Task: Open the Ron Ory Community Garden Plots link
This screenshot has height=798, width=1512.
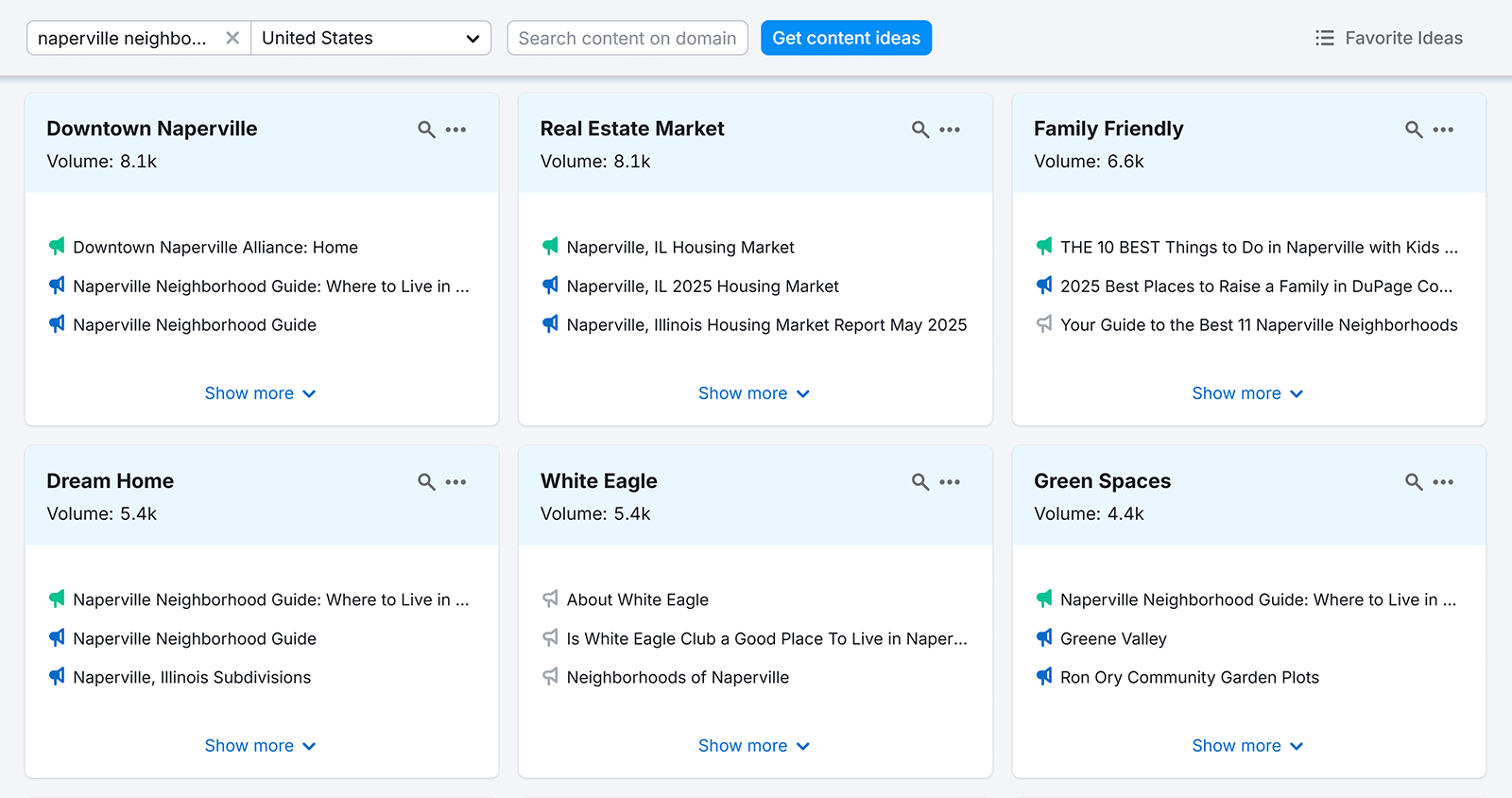Action: coord(1189,677)
